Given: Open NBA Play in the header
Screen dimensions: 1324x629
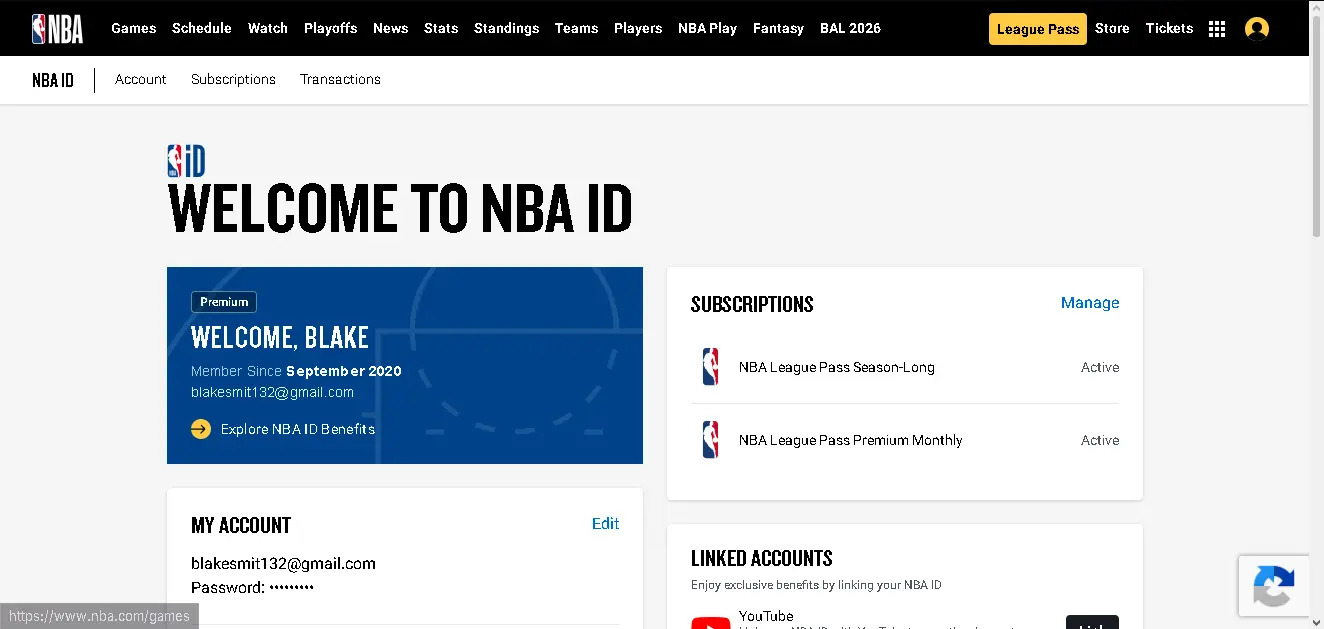Looking at the screenshot, I should point(708,28).
